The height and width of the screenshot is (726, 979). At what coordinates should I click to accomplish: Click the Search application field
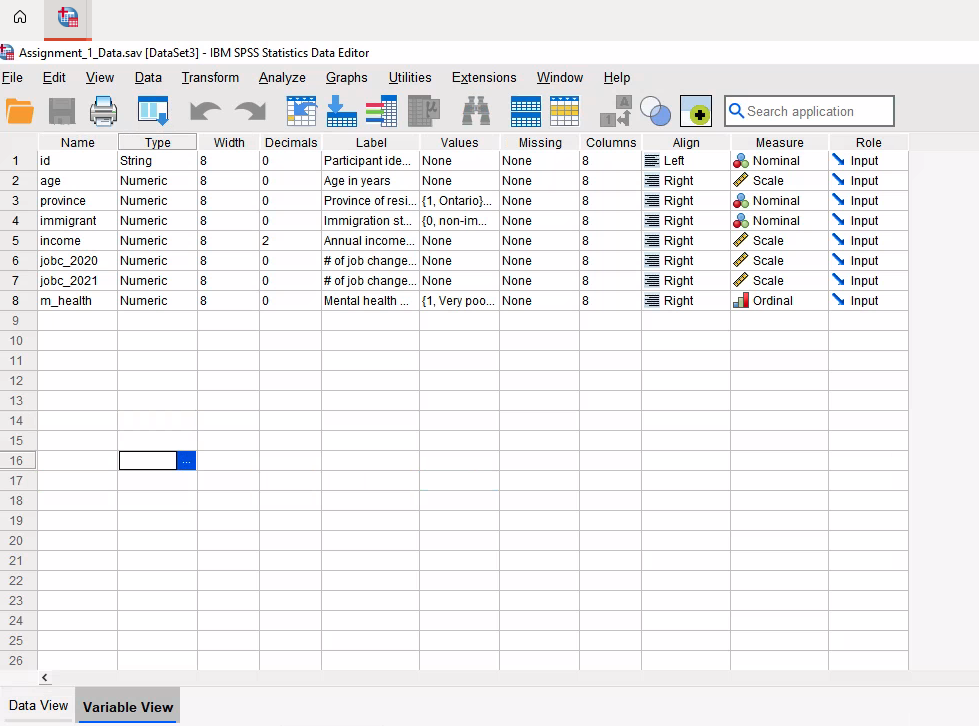pyautogui.click(x=810, y=110)
